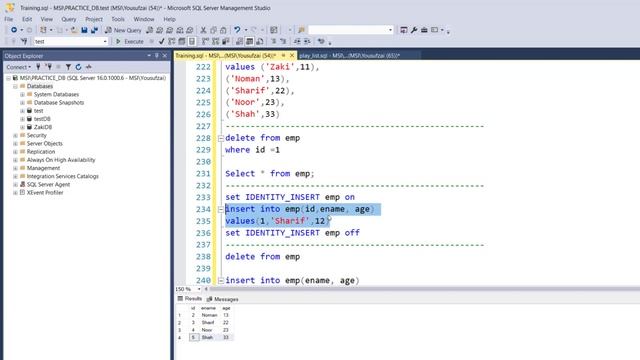Viewport: 640px width, 360px height.
Task: Open the Window menu
Action: 144,19
